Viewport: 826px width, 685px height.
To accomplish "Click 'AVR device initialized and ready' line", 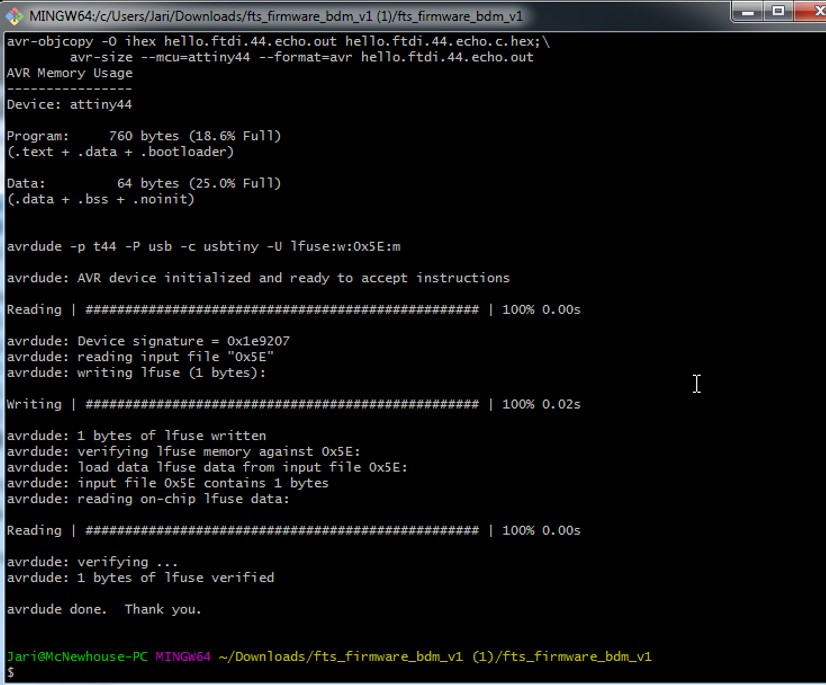I will pos(258,278).
